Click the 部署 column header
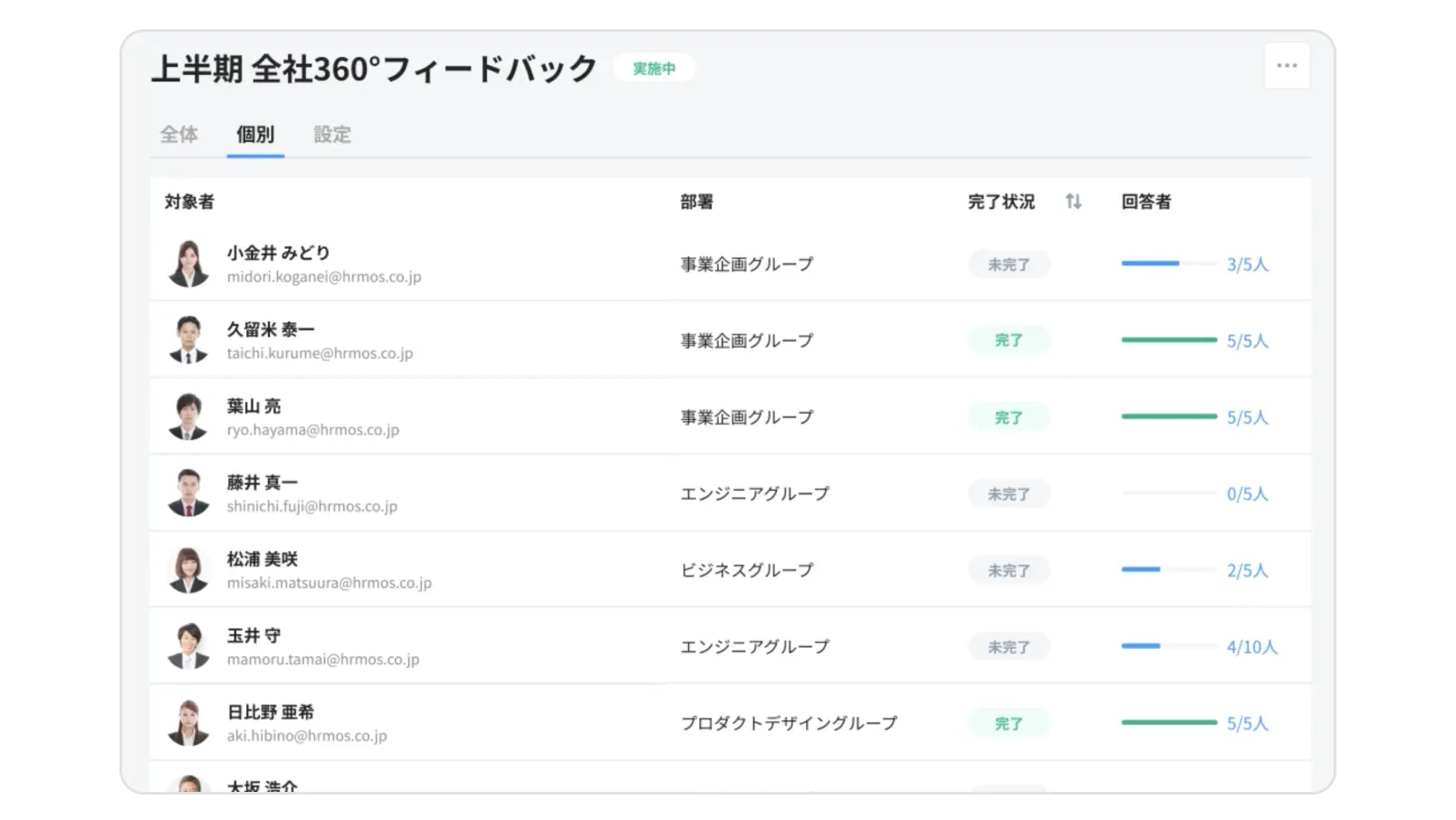The image size is (1456, 820). (x=694, y=202)
